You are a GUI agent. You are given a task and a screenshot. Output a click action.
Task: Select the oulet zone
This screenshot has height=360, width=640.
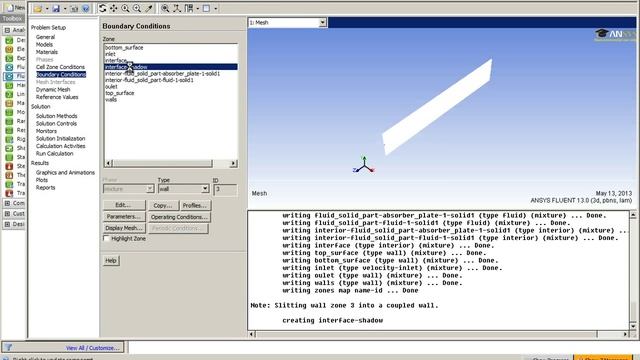pos(111,87)
